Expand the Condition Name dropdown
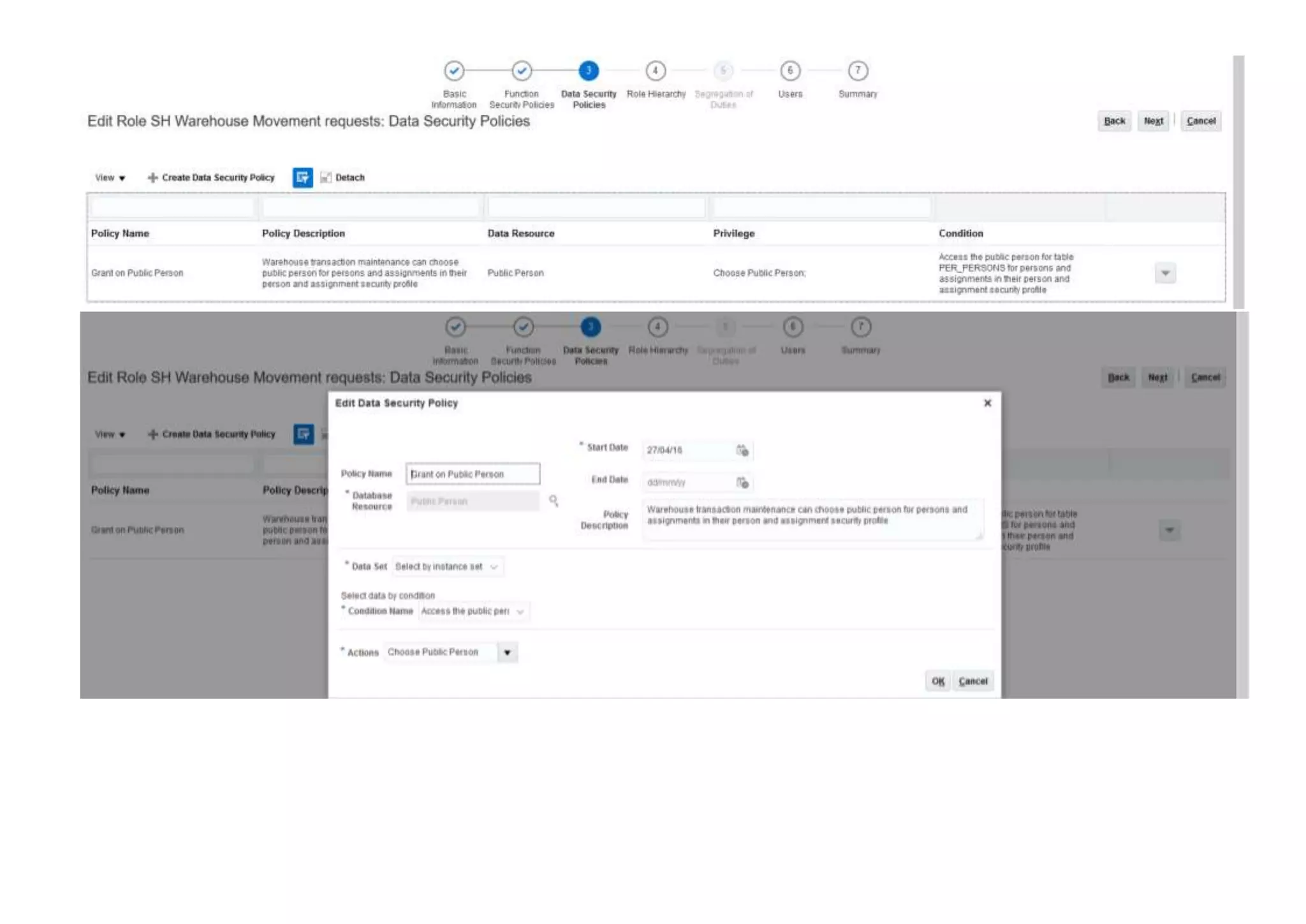 [520, 612]
